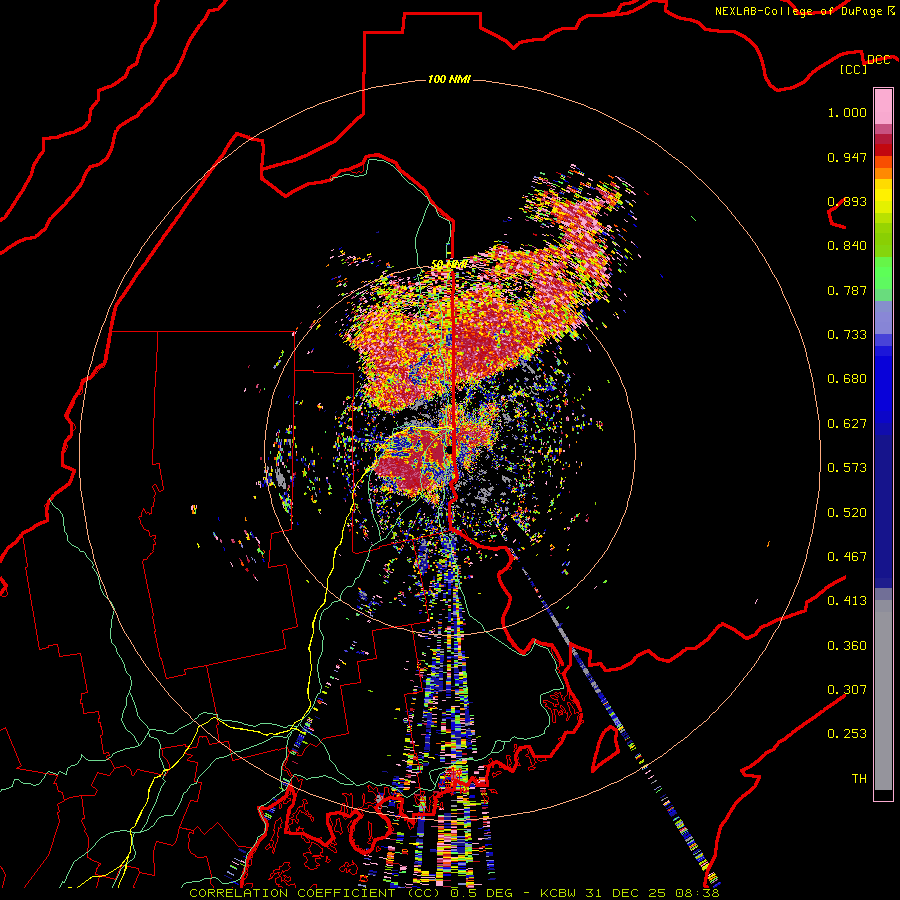The image size is (900, 900).
Task: Pick the yellow segment of the color bar
Action: tap(883, 196)
